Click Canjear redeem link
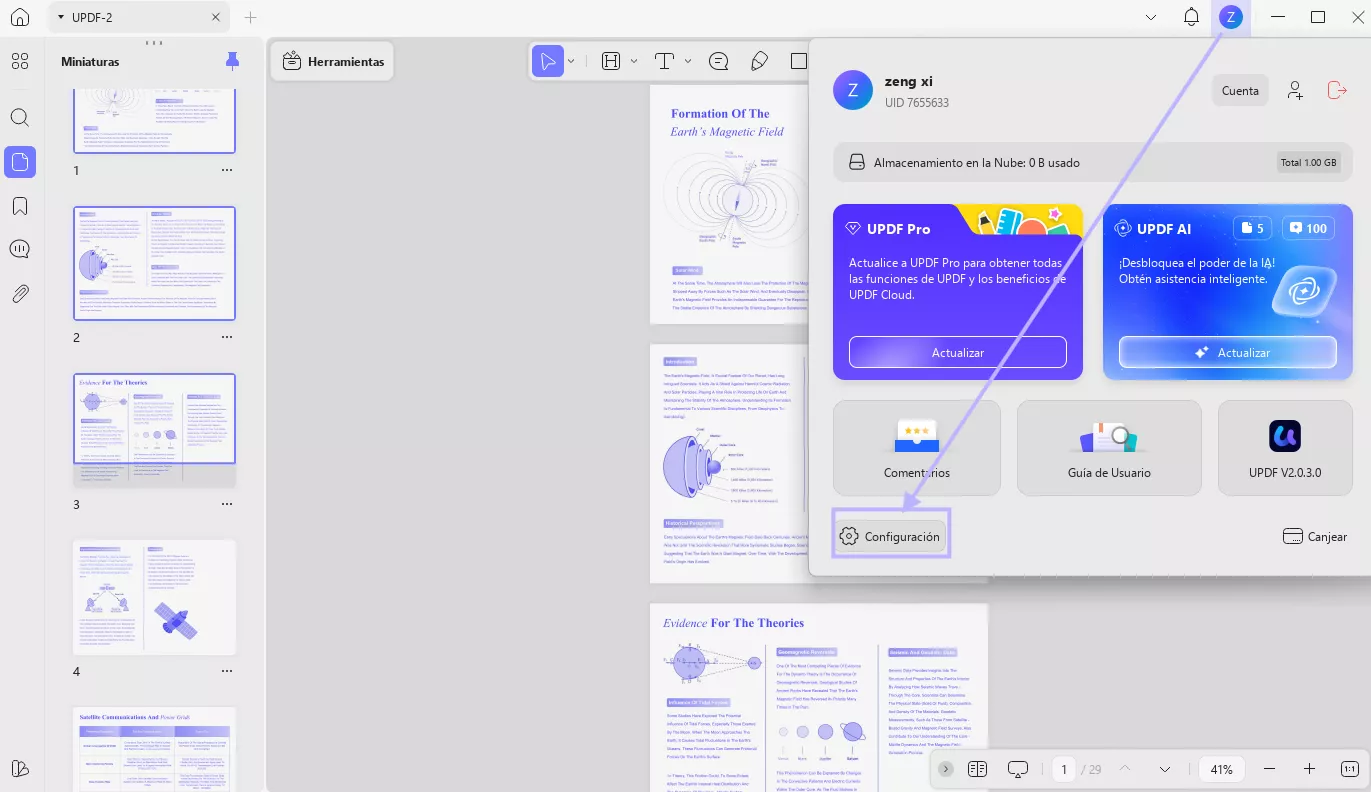 [1315, 537]
